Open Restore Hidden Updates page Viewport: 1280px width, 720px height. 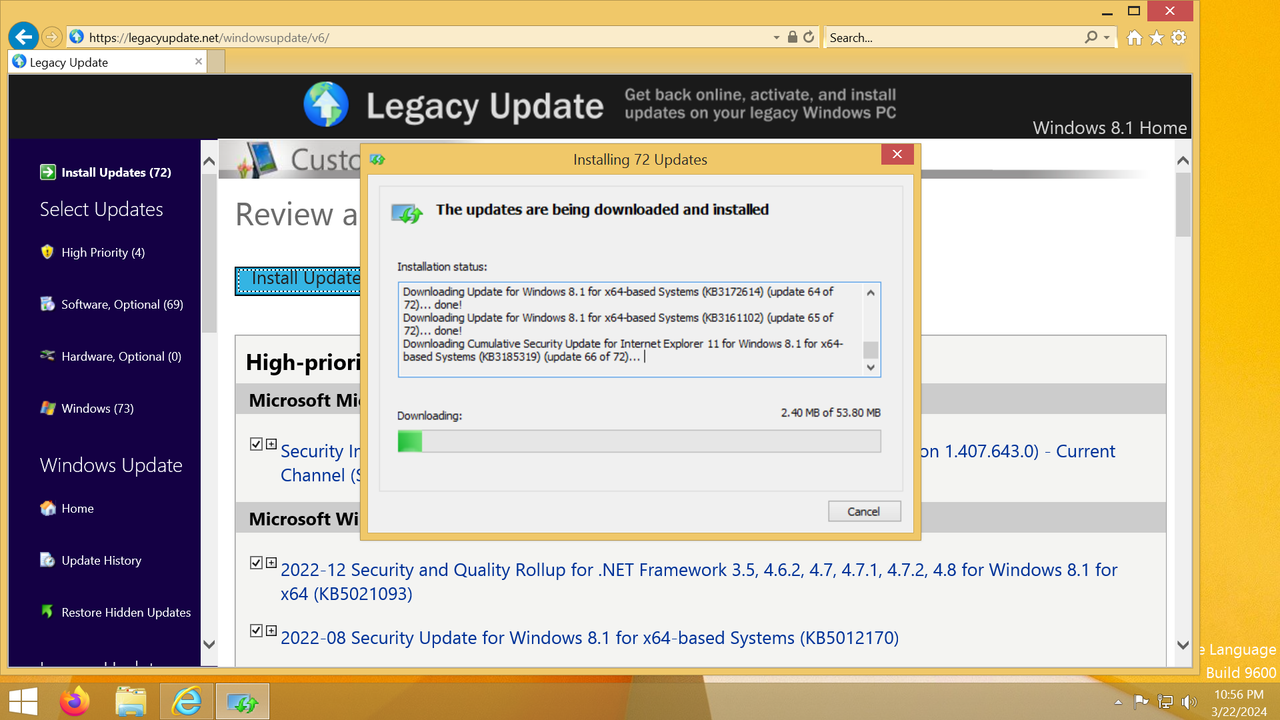126,612
